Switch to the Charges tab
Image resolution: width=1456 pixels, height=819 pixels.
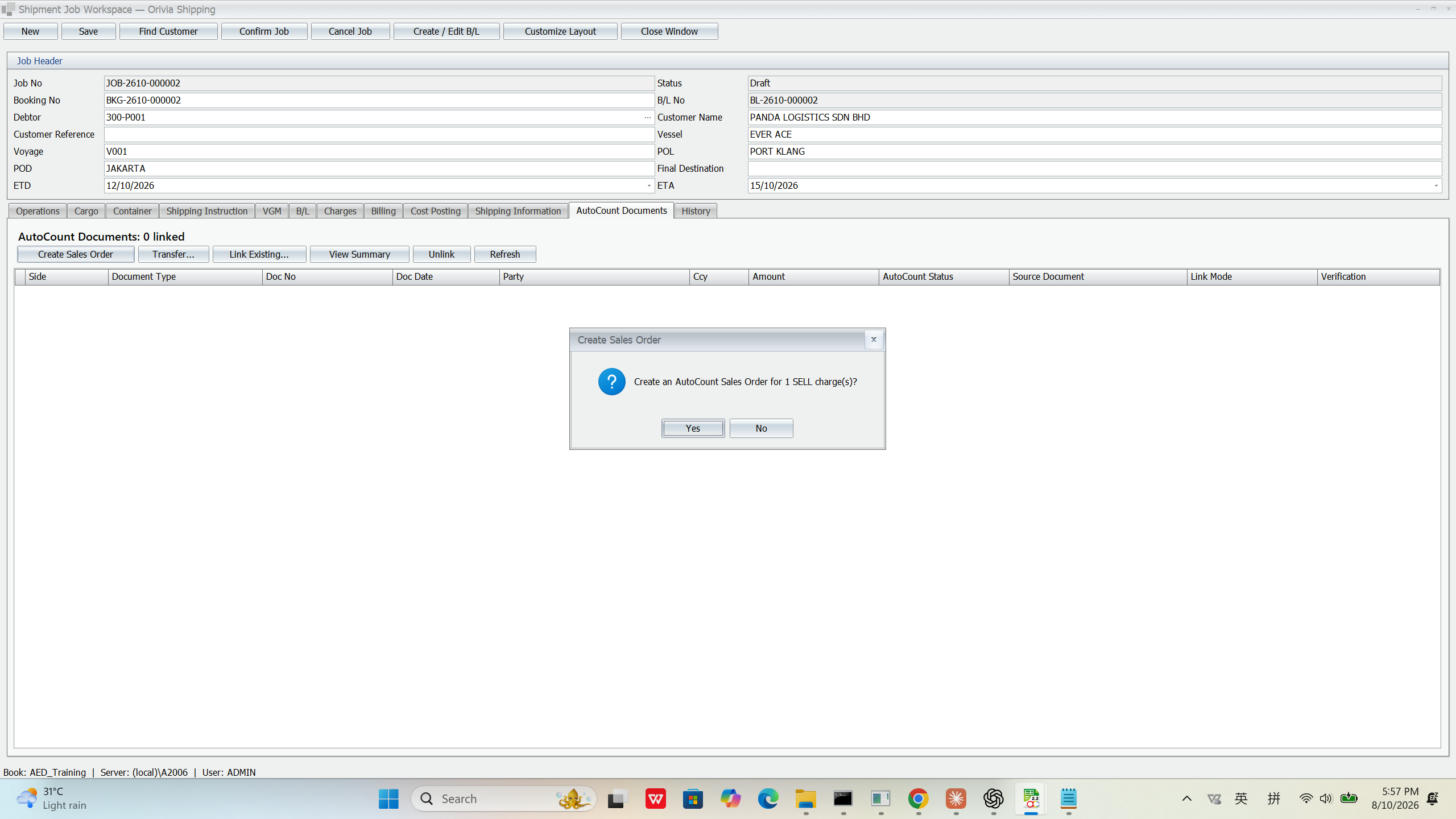pyautogui.click(x=340, y=211)
